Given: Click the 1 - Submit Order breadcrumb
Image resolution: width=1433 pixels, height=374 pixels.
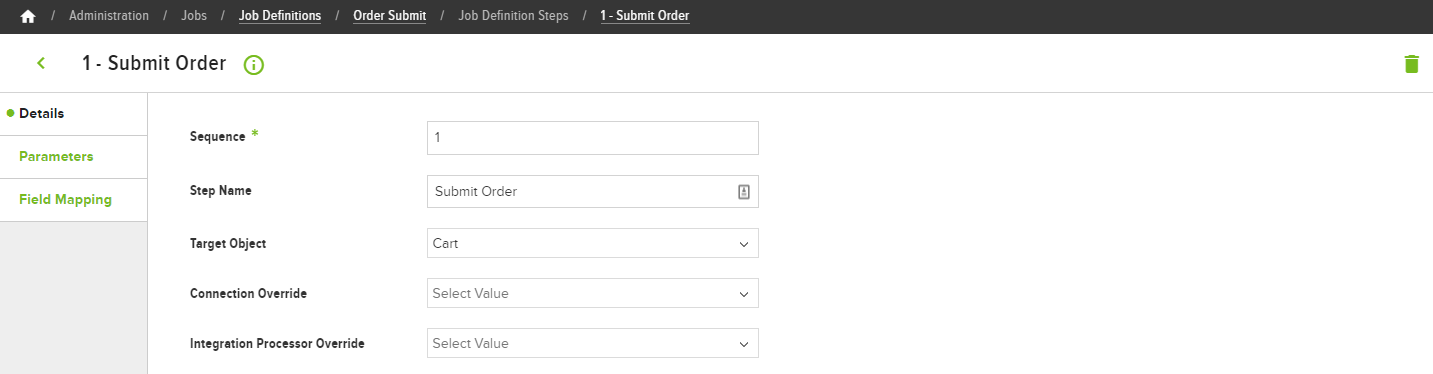Looking at the screenshot, I should 645,16.
